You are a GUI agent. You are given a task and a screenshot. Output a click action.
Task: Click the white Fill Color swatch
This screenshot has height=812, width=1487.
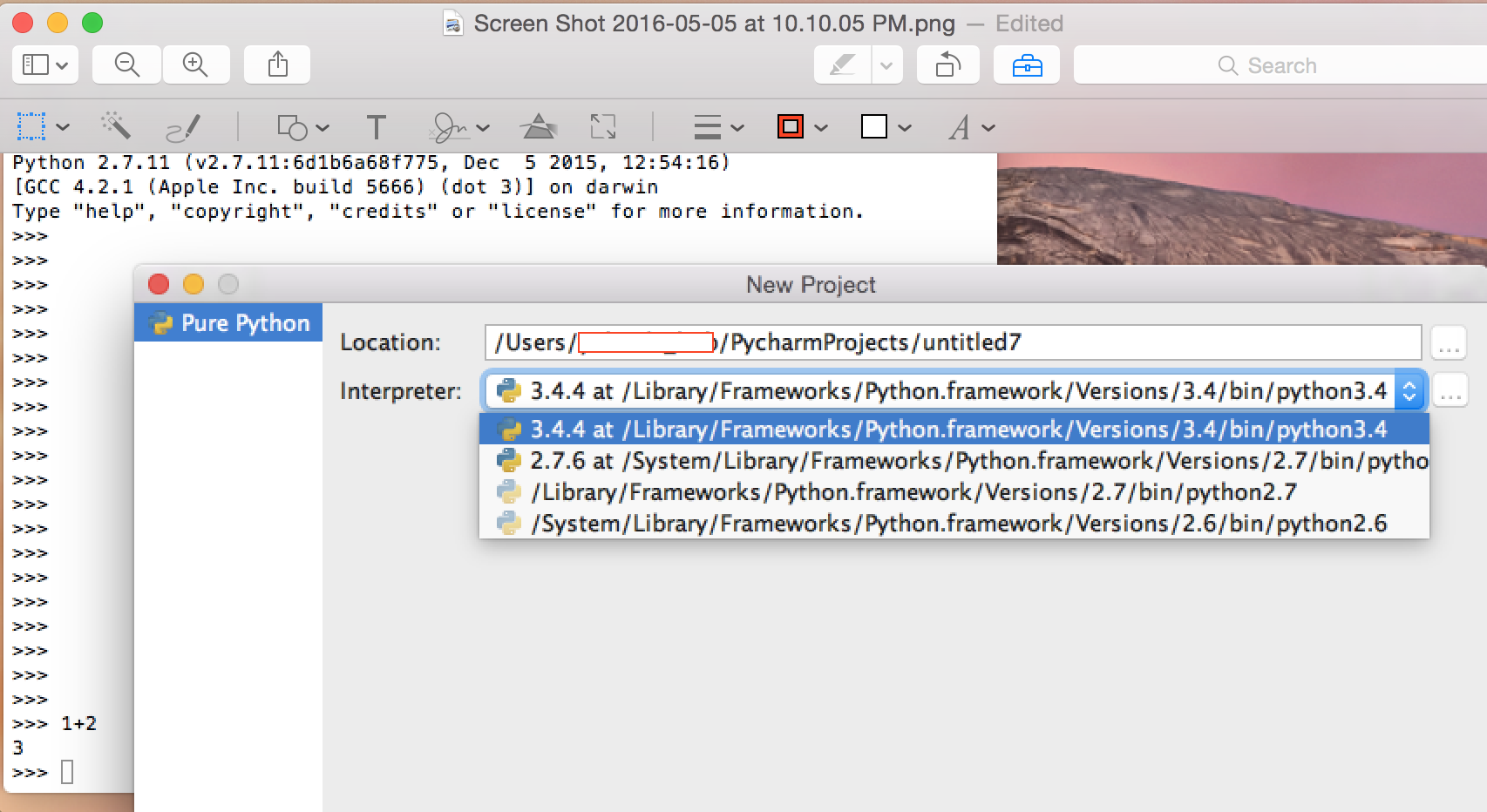pyautogui.click(x=874, y=127)
